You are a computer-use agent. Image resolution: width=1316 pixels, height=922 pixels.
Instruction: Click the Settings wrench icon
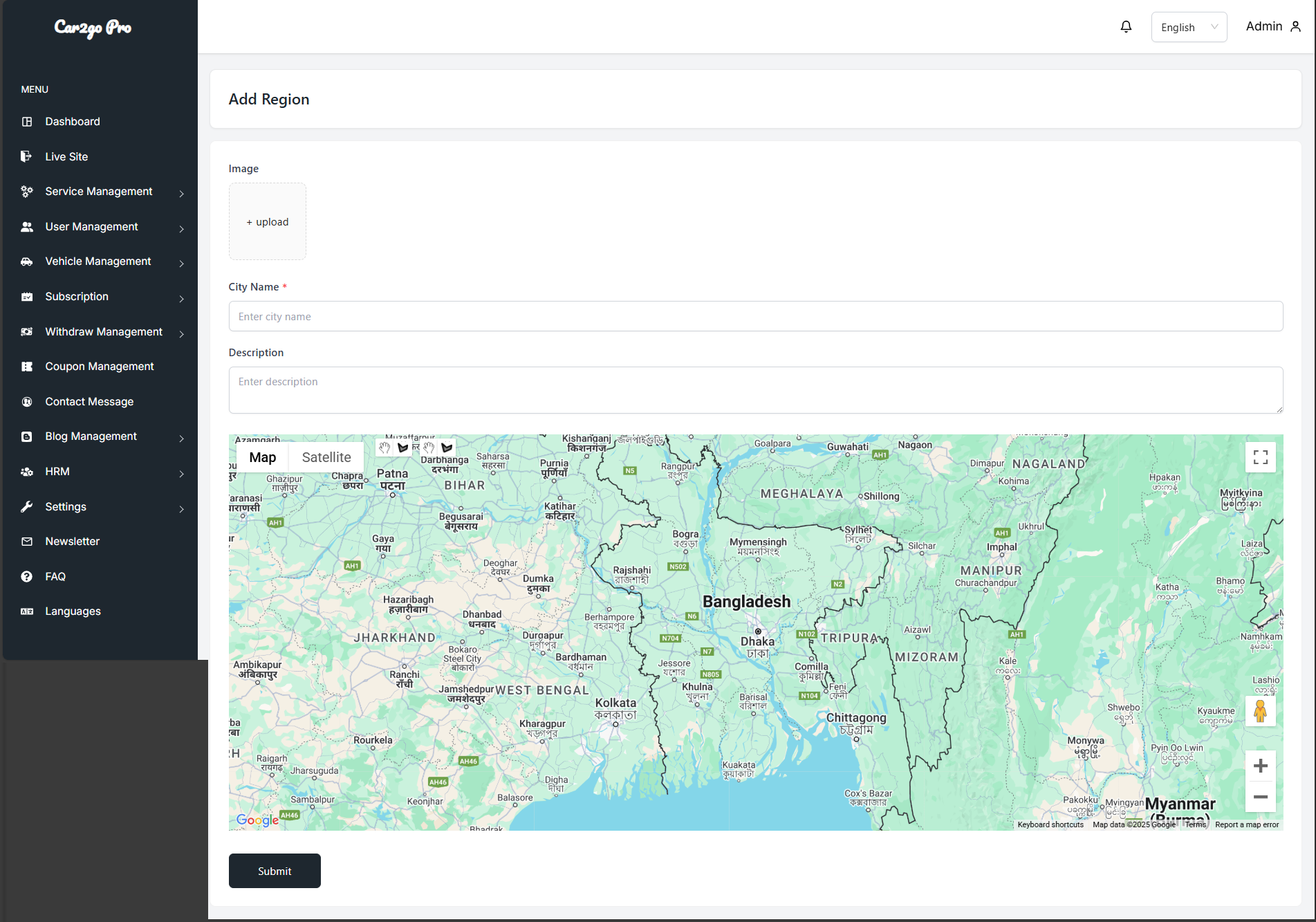tap(27, 506)
